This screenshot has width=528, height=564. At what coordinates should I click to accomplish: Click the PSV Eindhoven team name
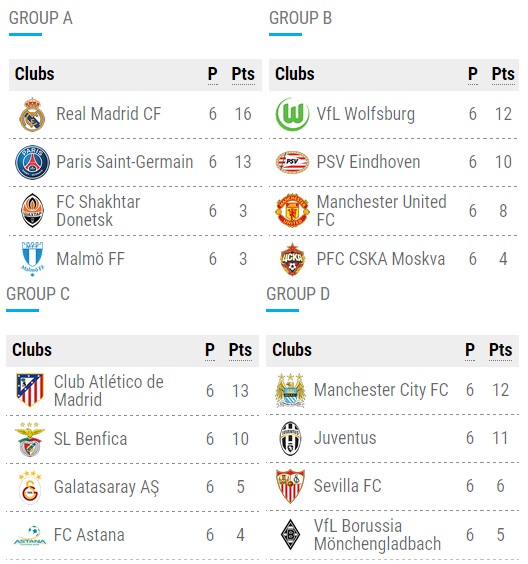(x=368, y=162)
